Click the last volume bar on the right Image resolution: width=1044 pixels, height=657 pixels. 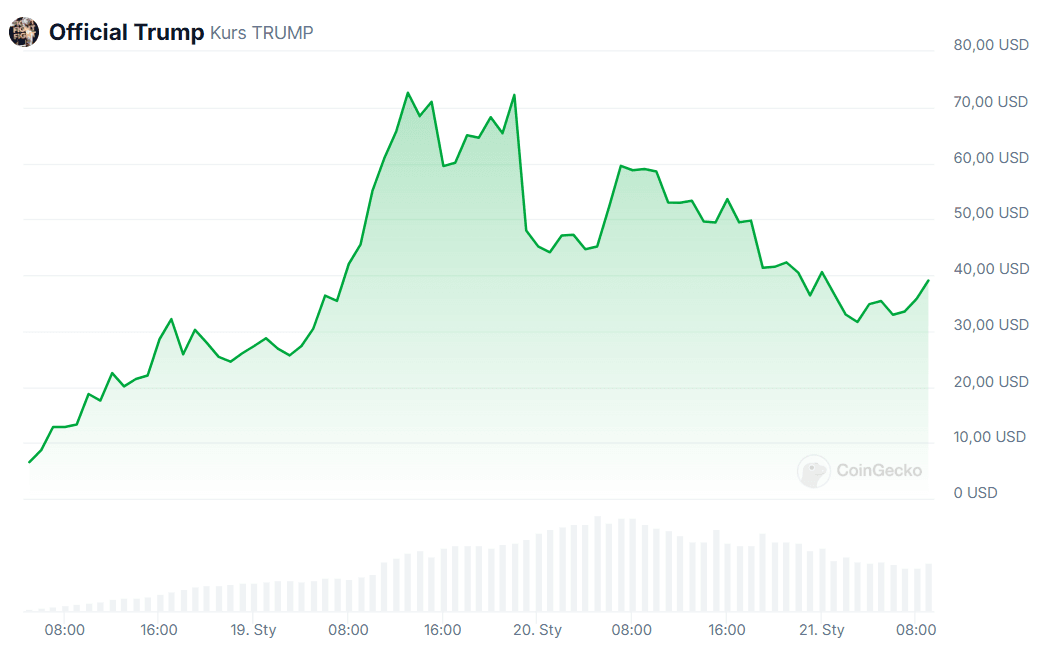[x=928, y=588]
